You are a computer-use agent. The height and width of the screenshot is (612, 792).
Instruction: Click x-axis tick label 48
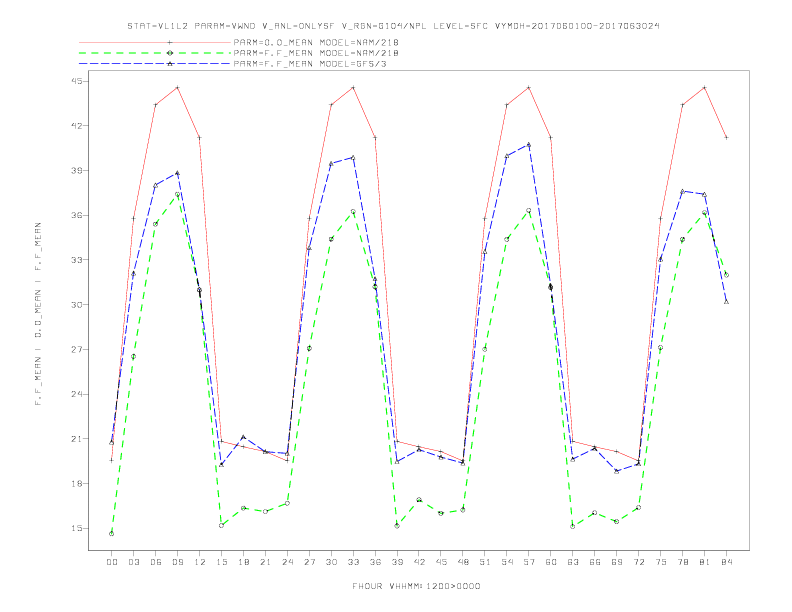(x=463, y=562)
